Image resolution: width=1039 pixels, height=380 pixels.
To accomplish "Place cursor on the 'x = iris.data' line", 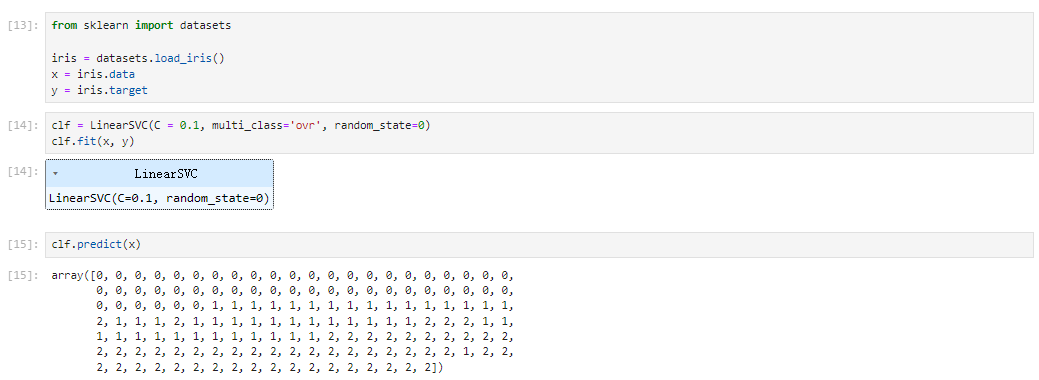I will click(x=93, y=74).
